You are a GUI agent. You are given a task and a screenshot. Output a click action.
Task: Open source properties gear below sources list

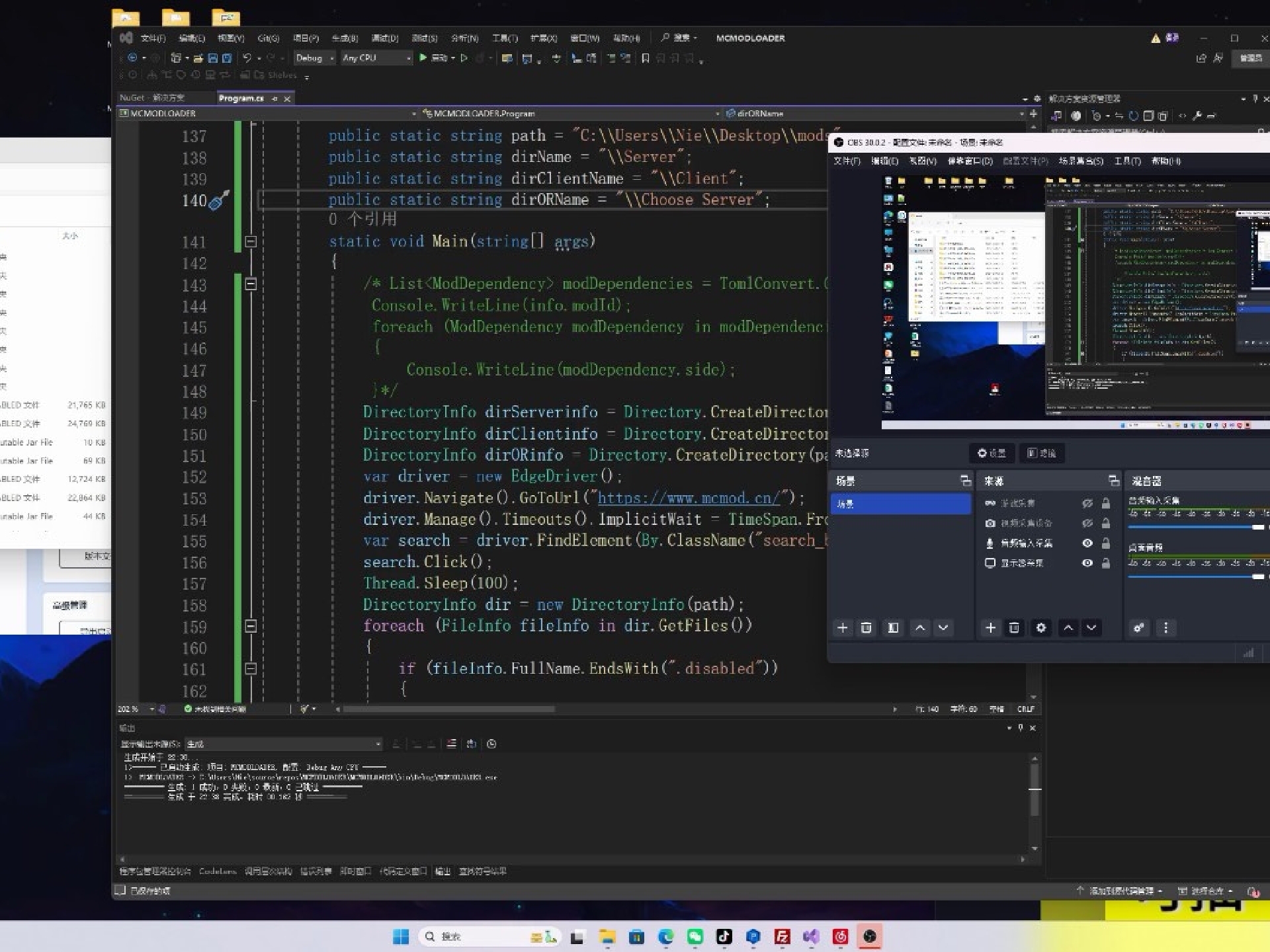(x=1040, y=627)
